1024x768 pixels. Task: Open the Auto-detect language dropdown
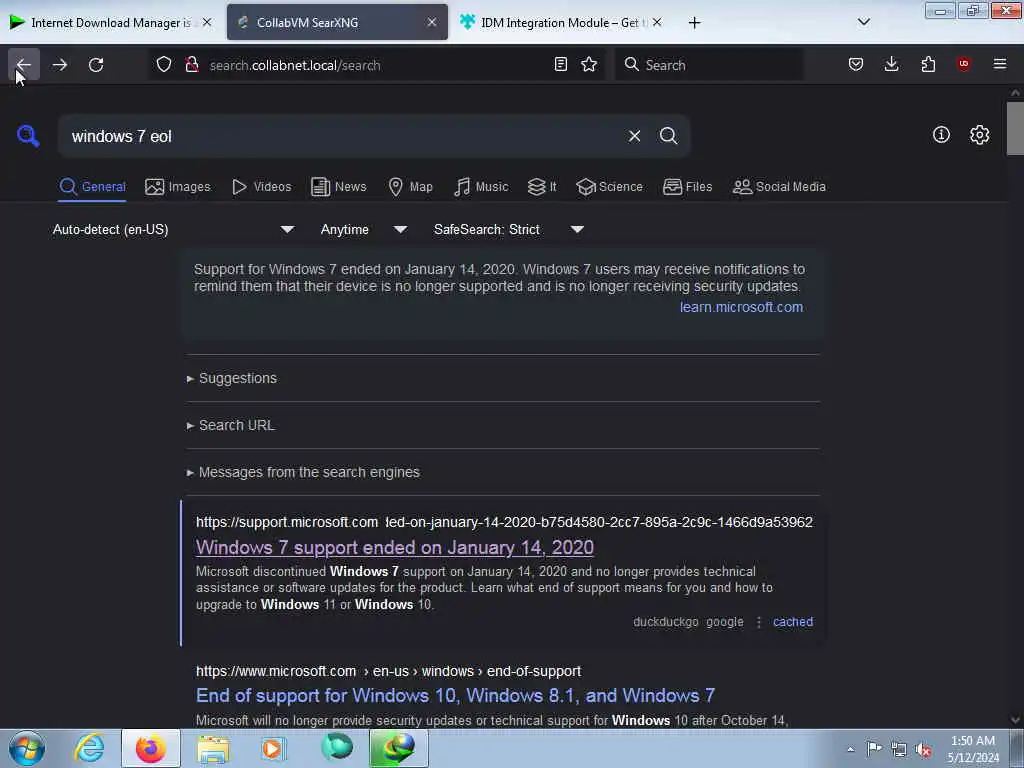tap(173, 229)
